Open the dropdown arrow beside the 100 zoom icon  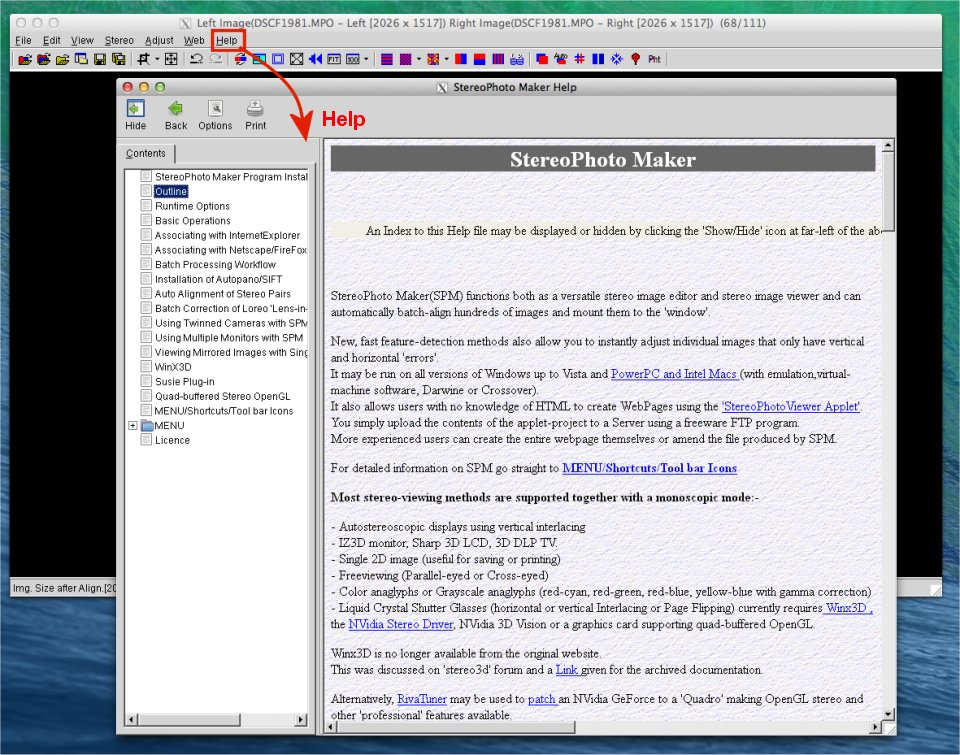366,59
